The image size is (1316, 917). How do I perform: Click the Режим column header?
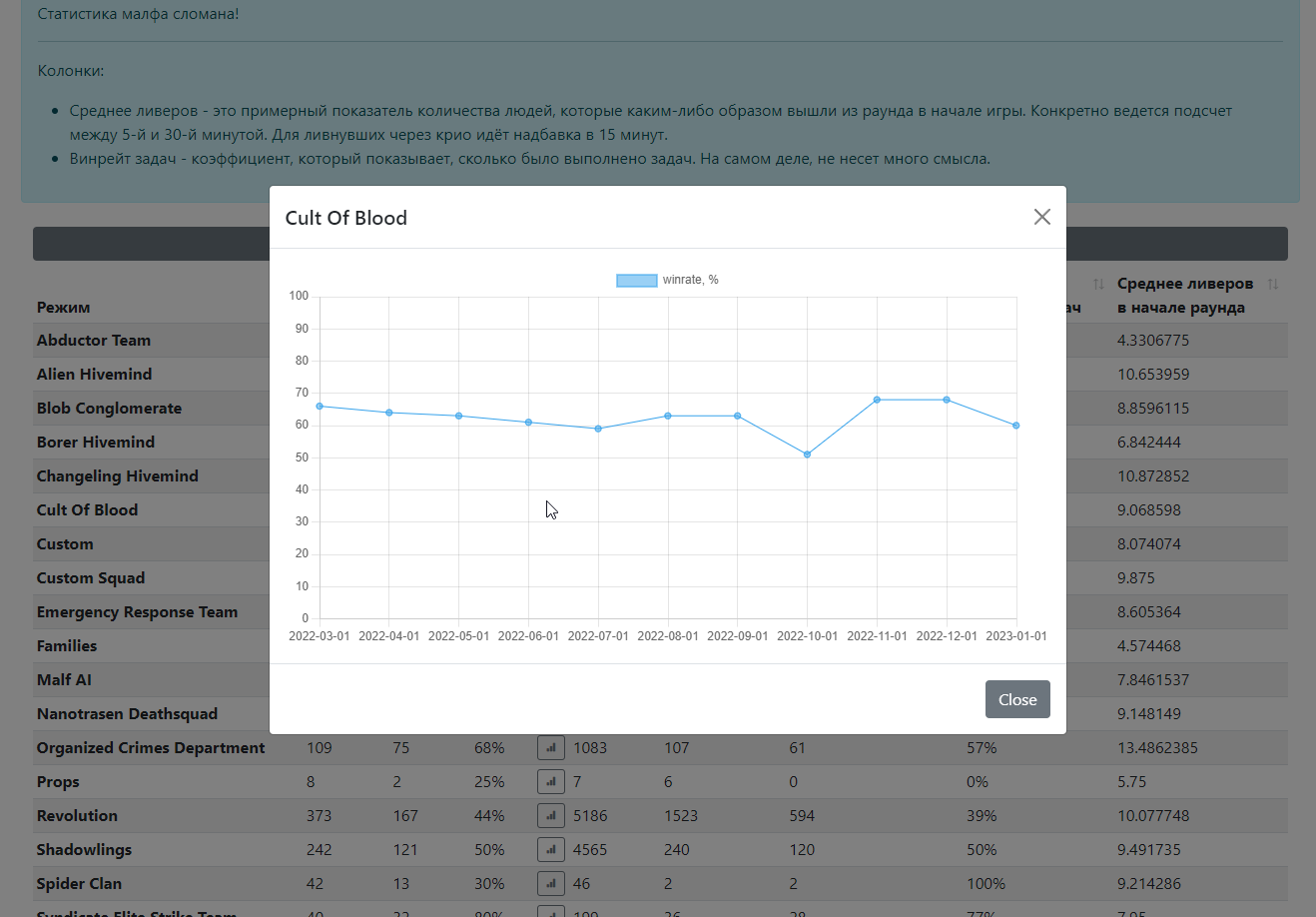(x=63, y=308)
